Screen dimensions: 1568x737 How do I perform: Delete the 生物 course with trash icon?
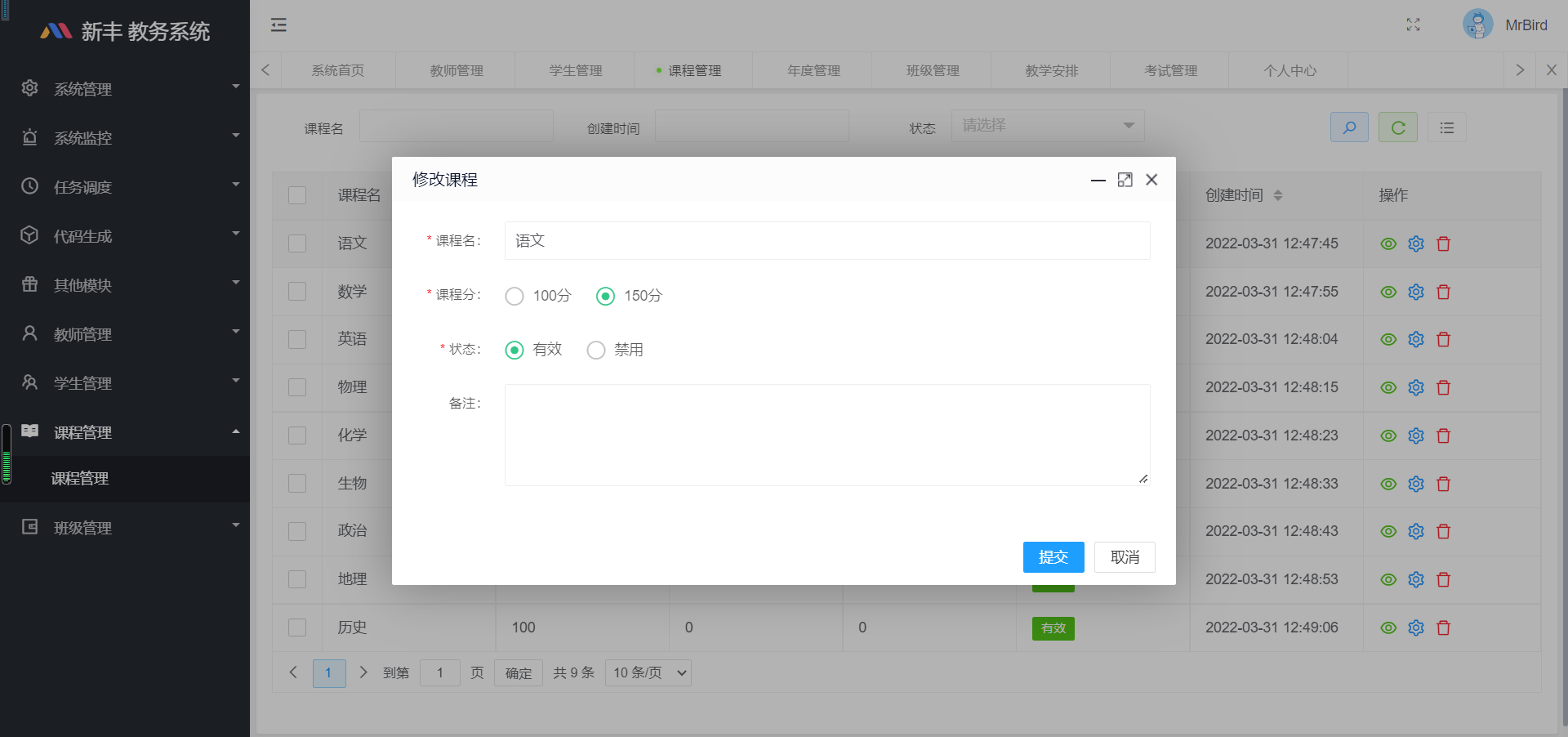[1443, 484]
